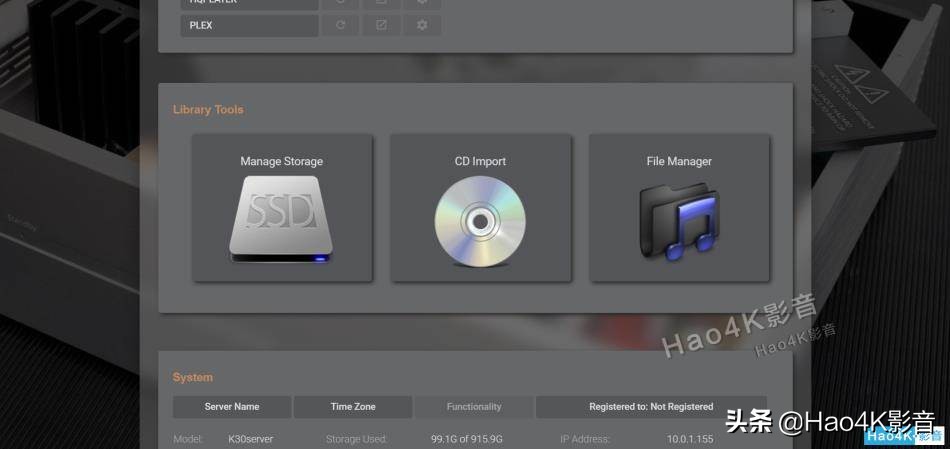The width and height of the screenshot is (950, 449).
Task: Select the PLEX app row
Action: [x=249, y=25]
